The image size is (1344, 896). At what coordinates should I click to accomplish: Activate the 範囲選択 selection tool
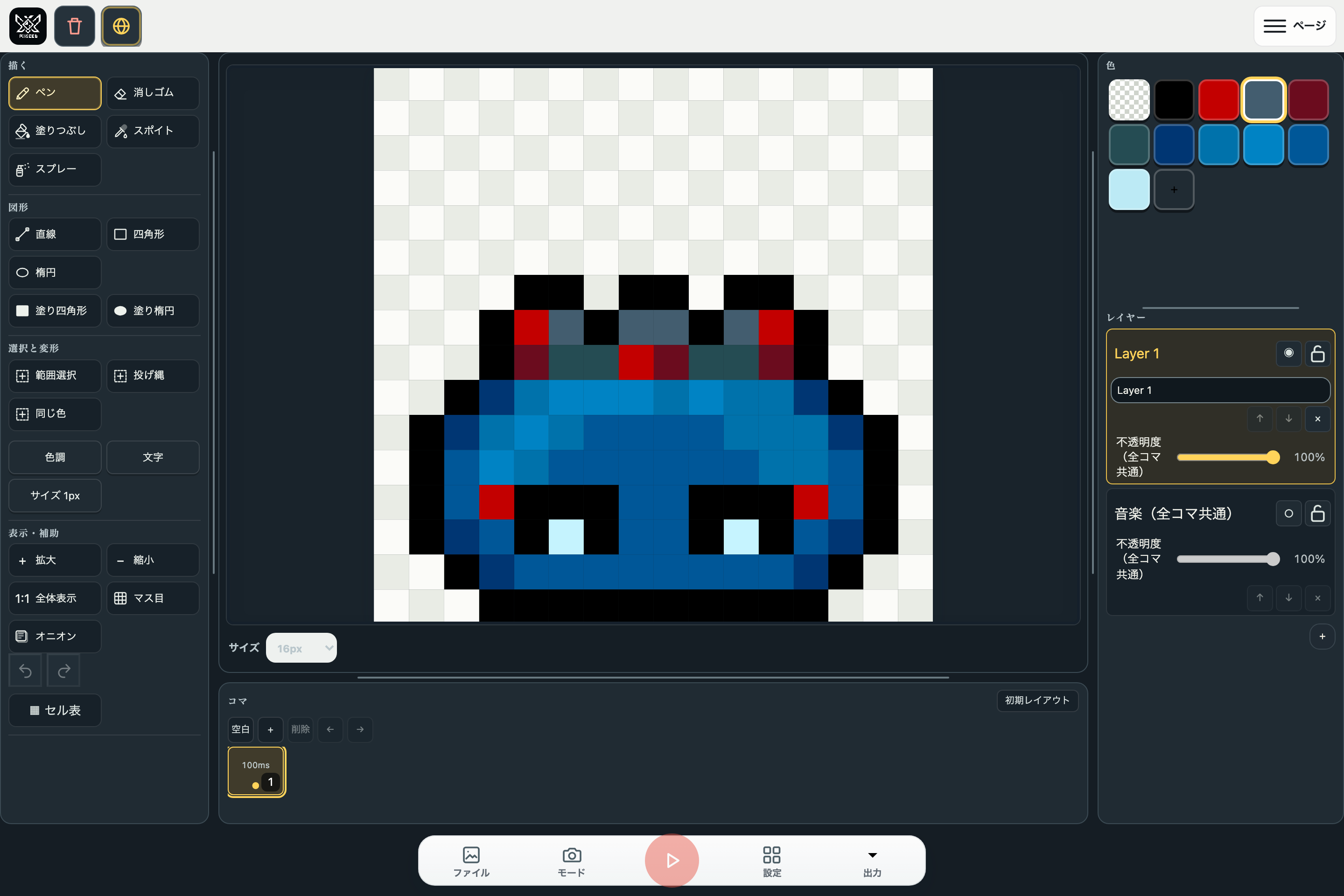click(55, 375)
